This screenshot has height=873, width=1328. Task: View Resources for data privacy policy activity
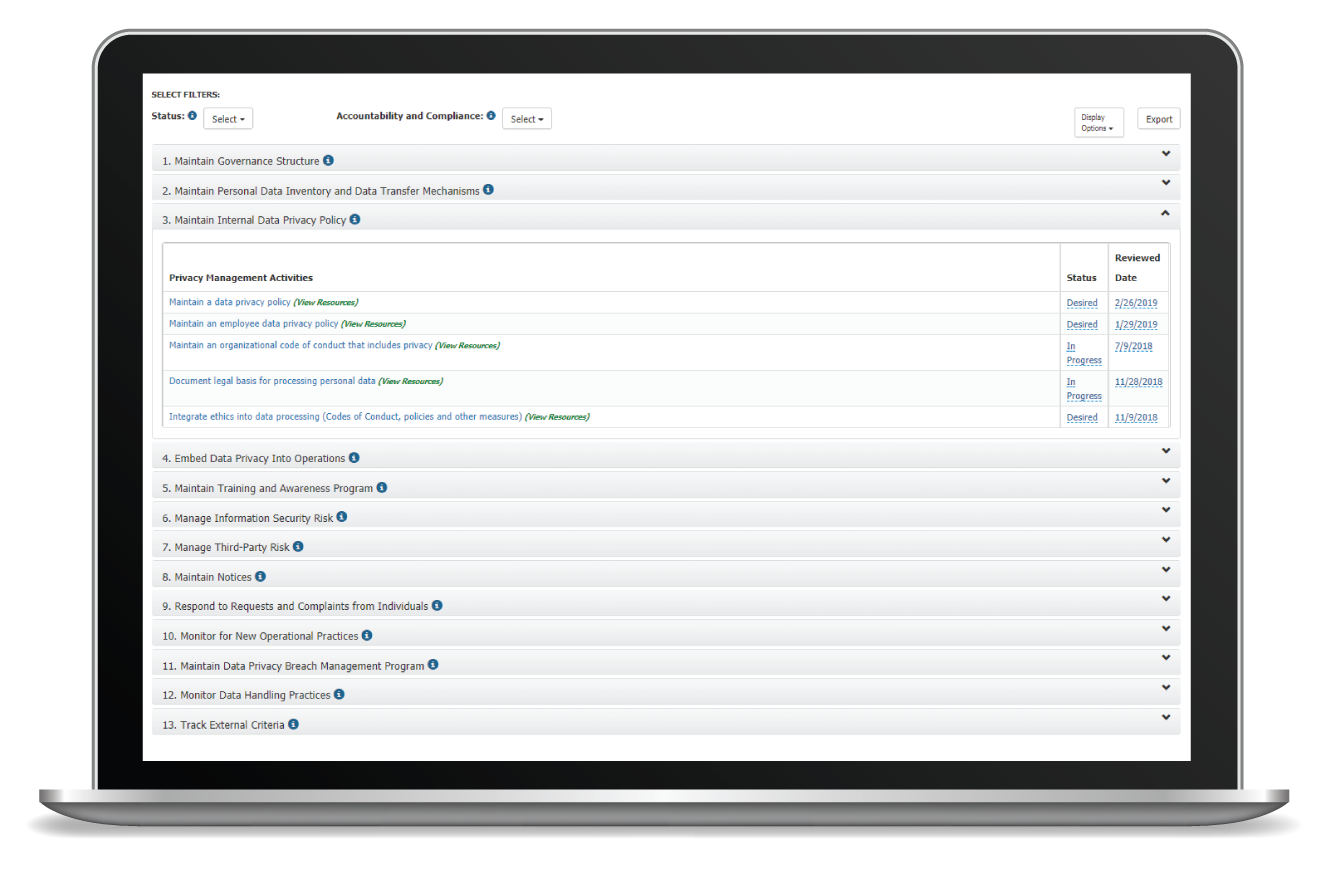(326, 302)
